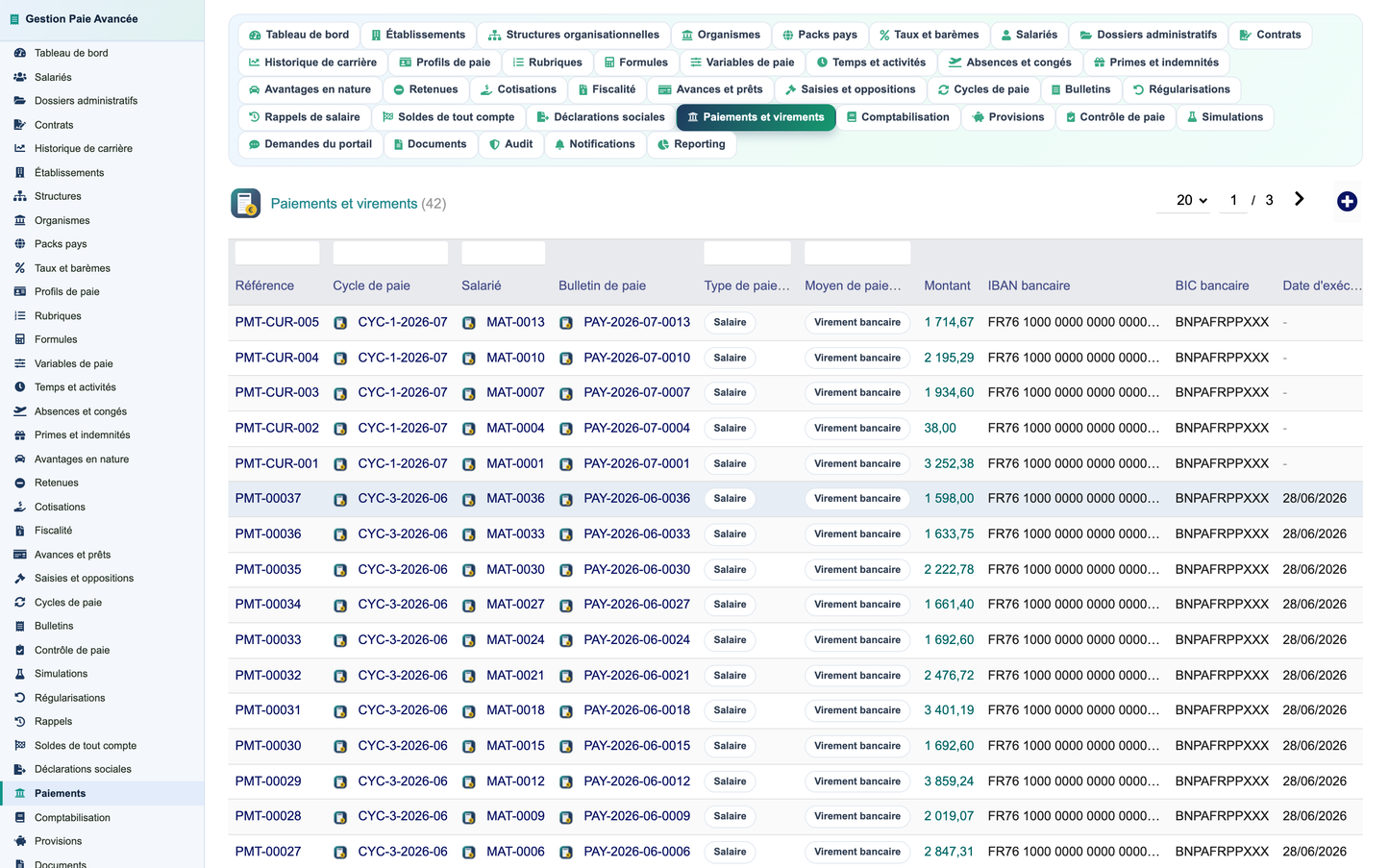Switch to Reporting tab

(691, 144)
